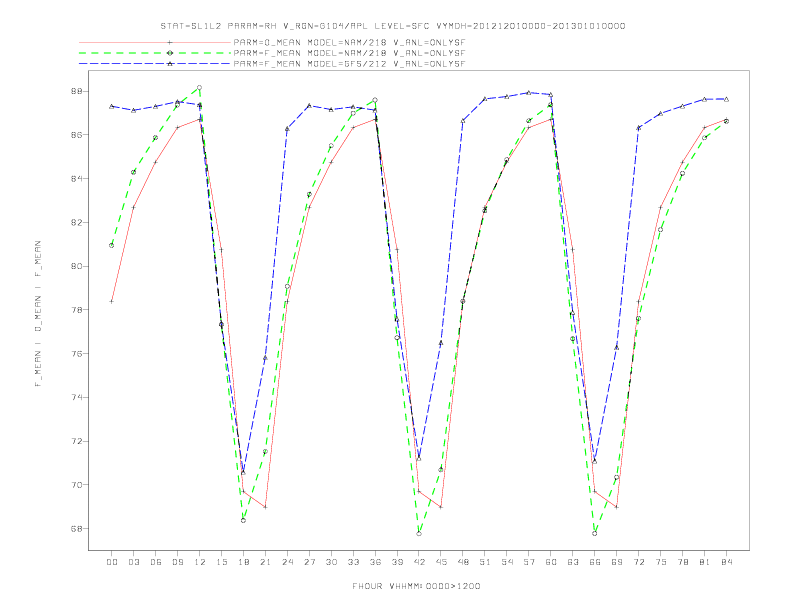Click x-axis tick label 75
This screenshot has height=612, width=792.
click(x=661, y=562)
